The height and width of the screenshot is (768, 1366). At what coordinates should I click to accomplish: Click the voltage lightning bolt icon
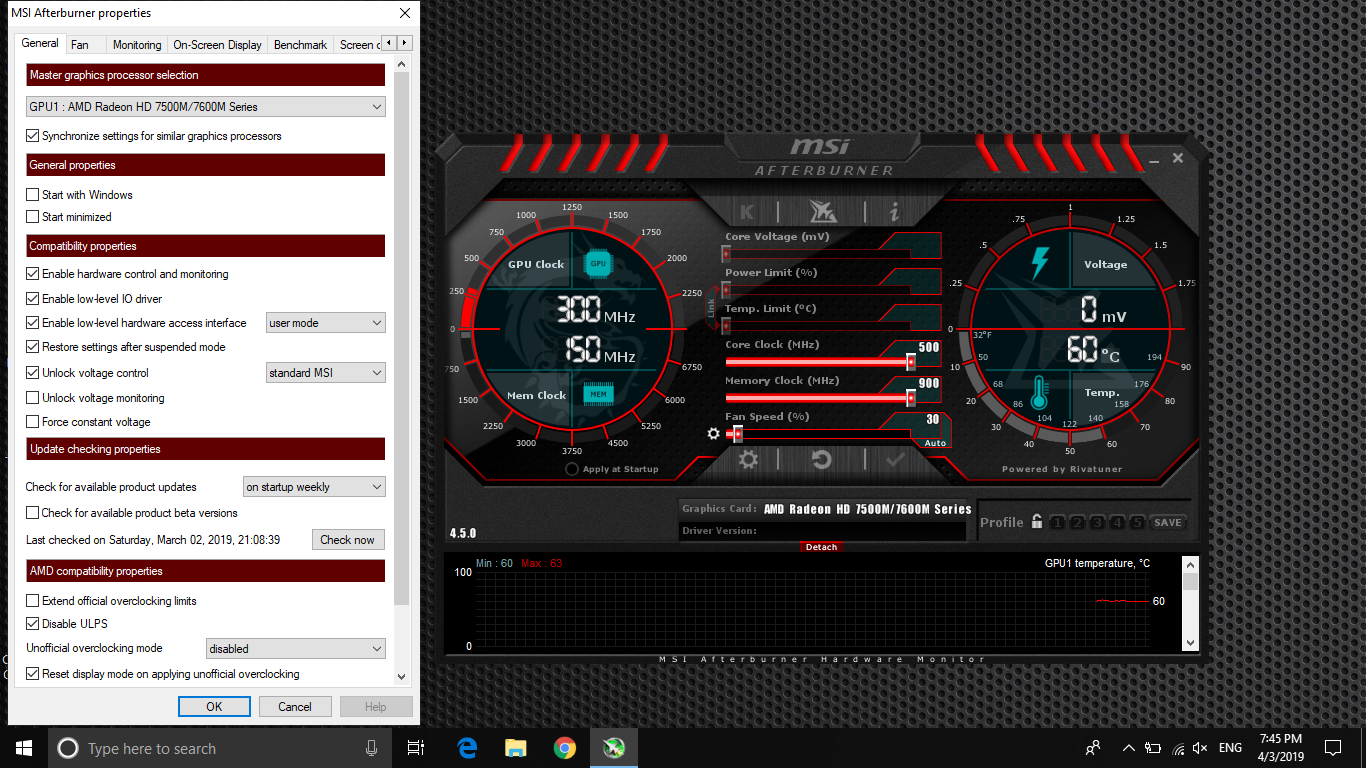pos(1040,263)
